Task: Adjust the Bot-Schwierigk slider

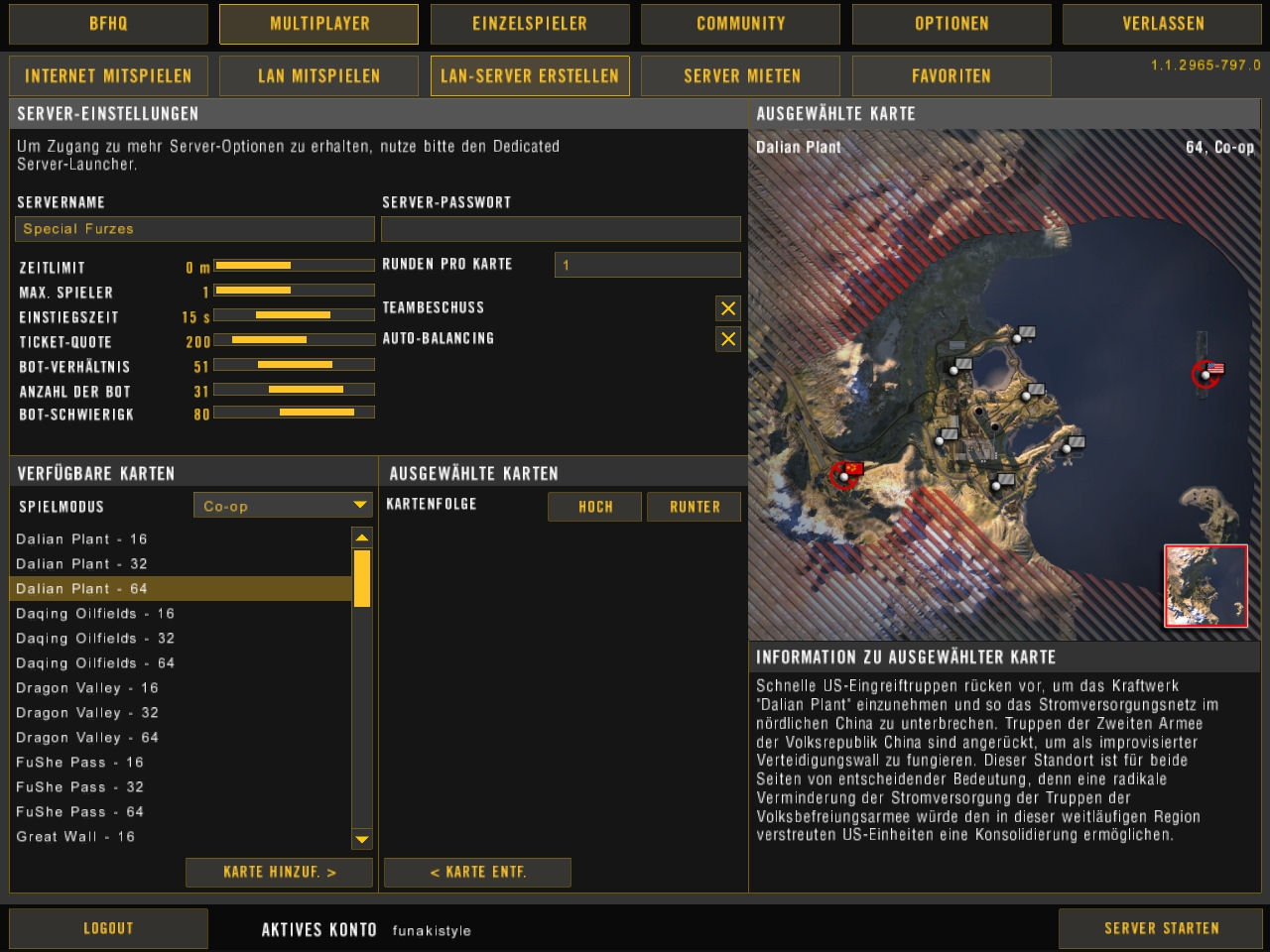Action: click(x=294, y=413)
